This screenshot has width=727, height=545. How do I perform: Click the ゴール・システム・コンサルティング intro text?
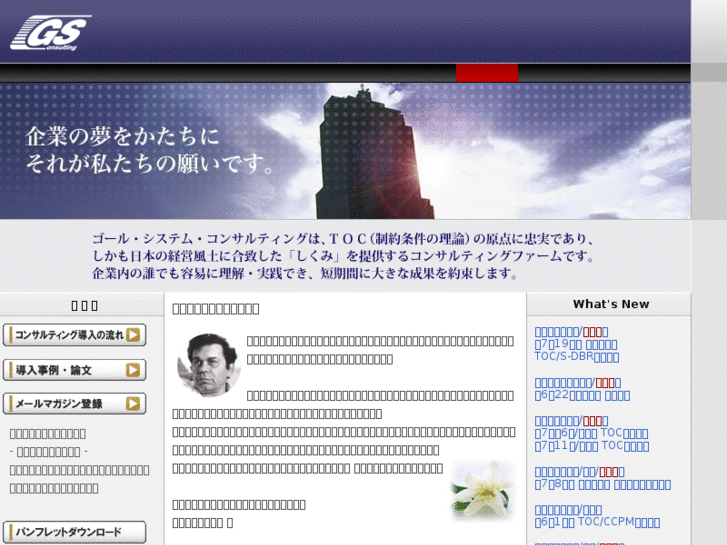pyautogui.click(x=343, y=256)
